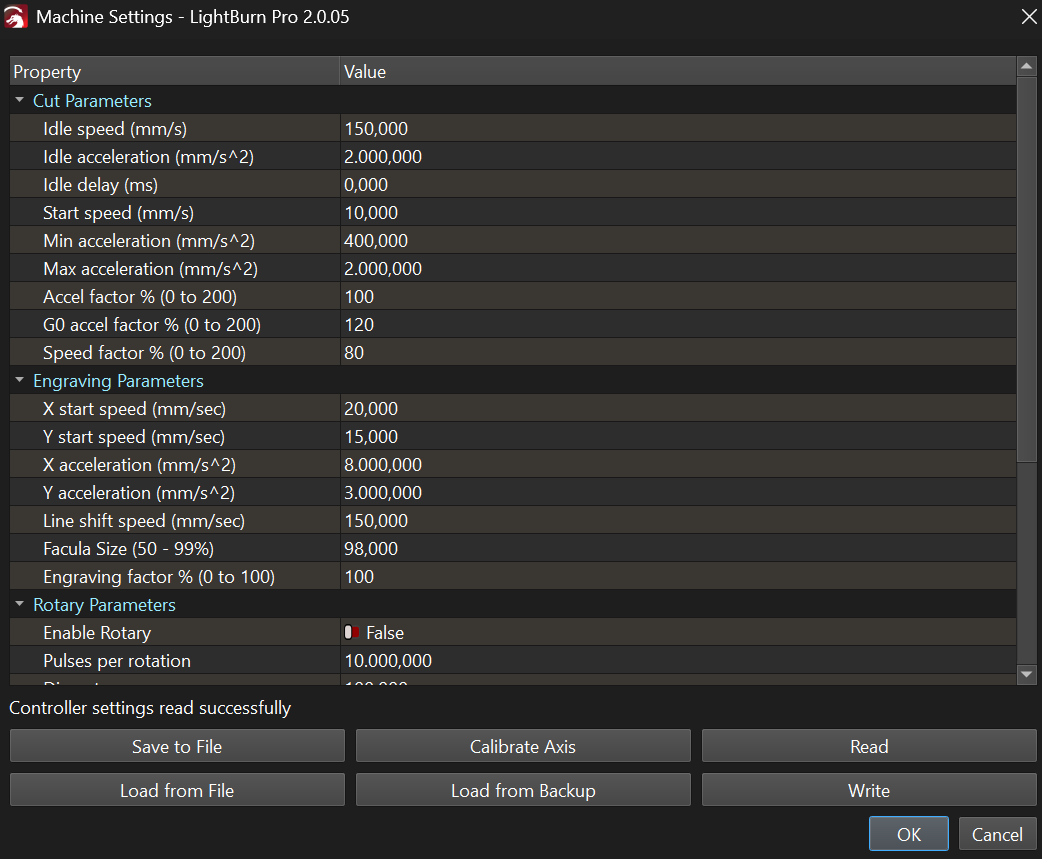
Task: Toggle the Enable Rotary switch
Action: [x=352, y=633]
